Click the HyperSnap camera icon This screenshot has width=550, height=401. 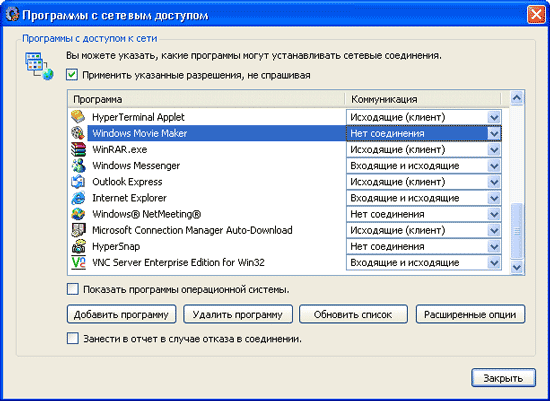tap(78, 246)
